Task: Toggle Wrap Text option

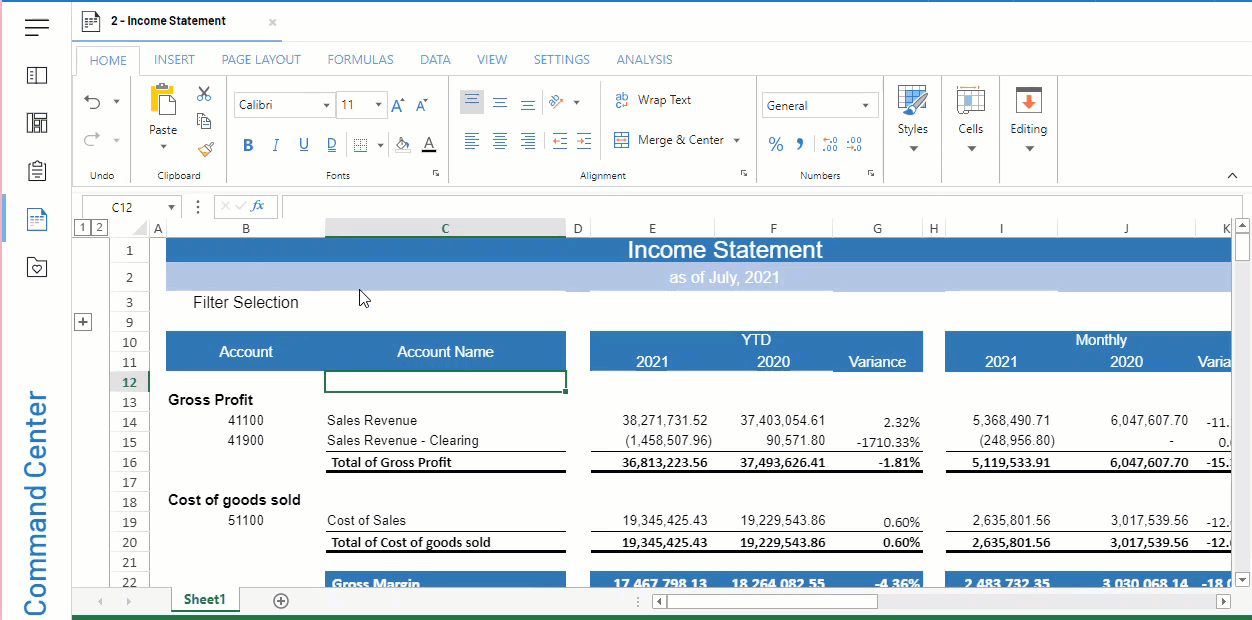Action: coord(653,100)
